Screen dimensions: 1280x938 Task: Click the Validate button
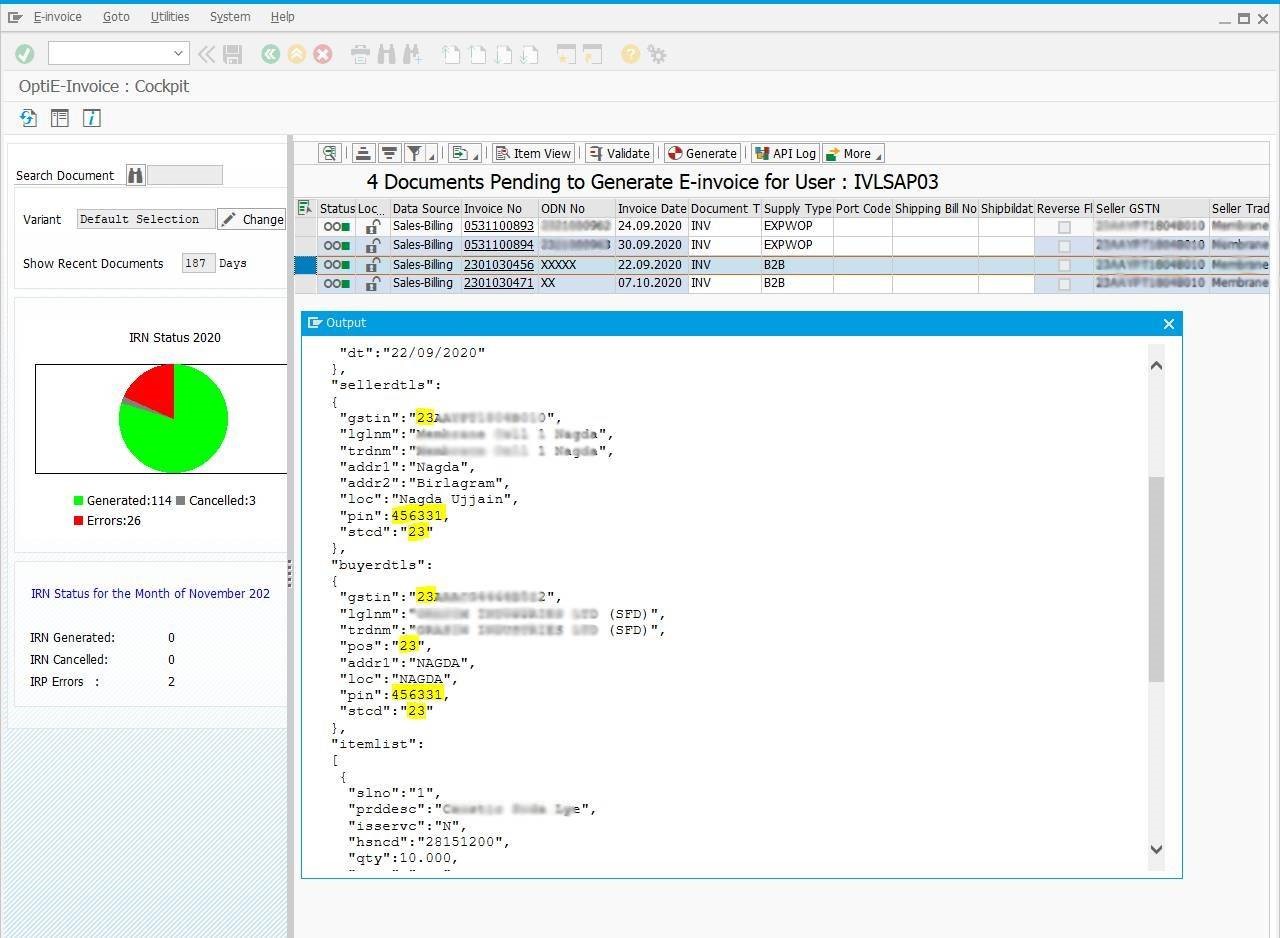tap(620, 153)
